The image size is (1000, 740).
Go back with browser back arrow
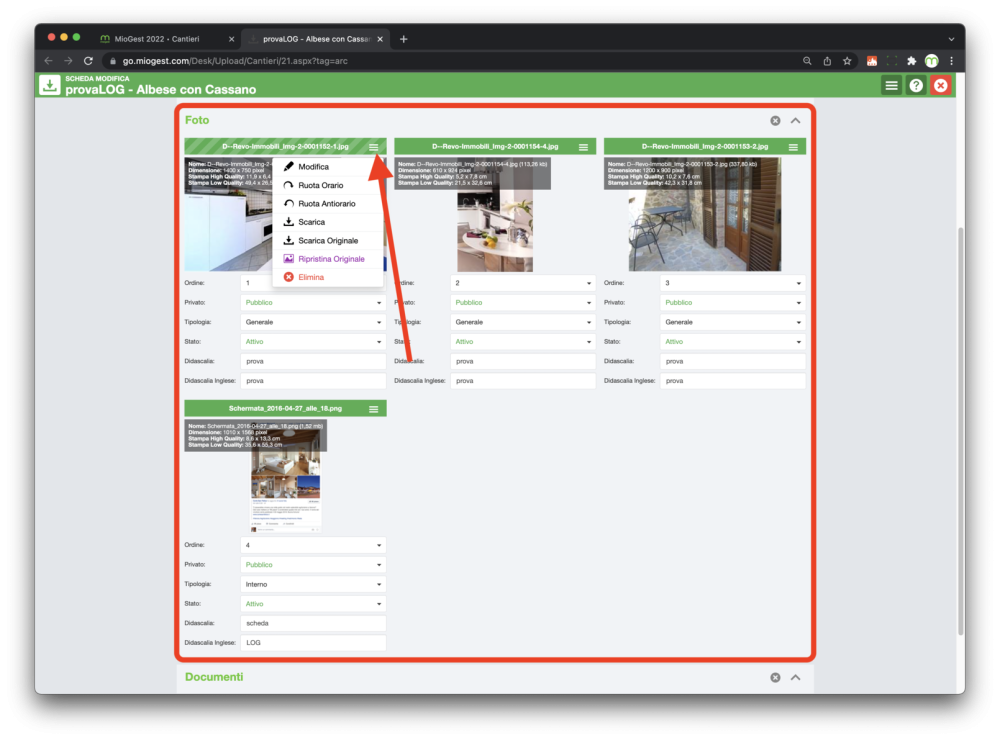click(x=48, y=61)
